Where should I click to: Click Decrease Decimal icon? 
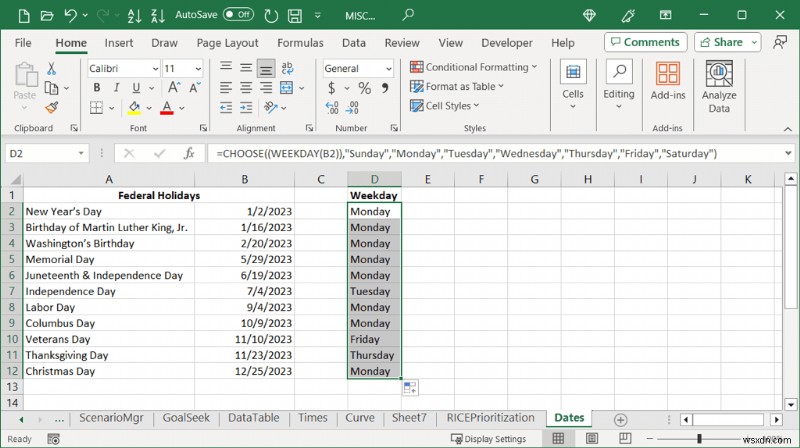coord(352,108)
